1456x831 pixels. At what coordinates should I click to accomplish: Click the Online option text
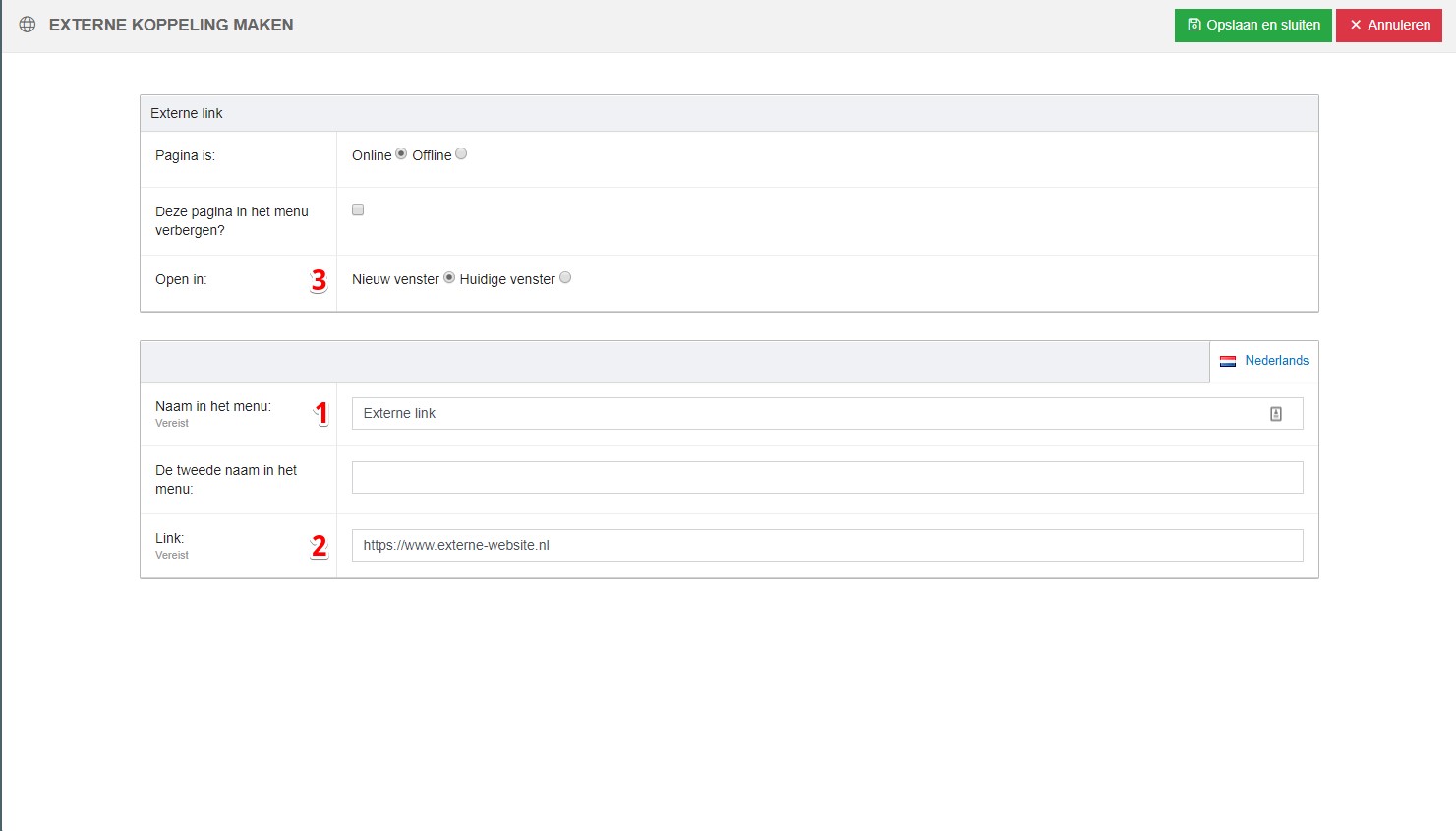coord(372,155)
